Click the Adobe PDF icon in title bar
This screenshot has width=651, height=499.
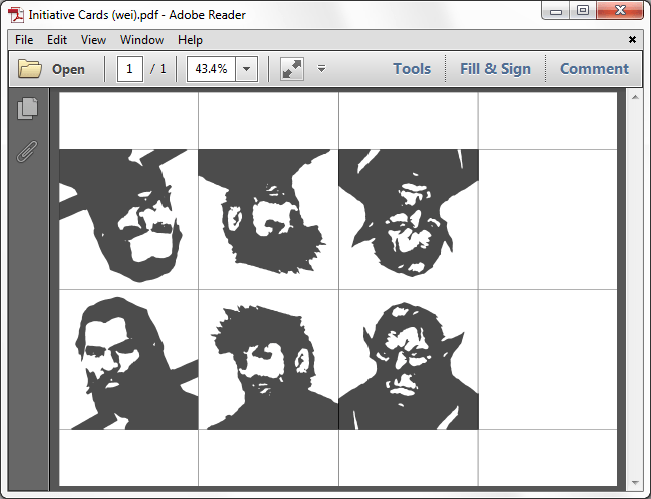pyautogui.click(x=17, y=15)
